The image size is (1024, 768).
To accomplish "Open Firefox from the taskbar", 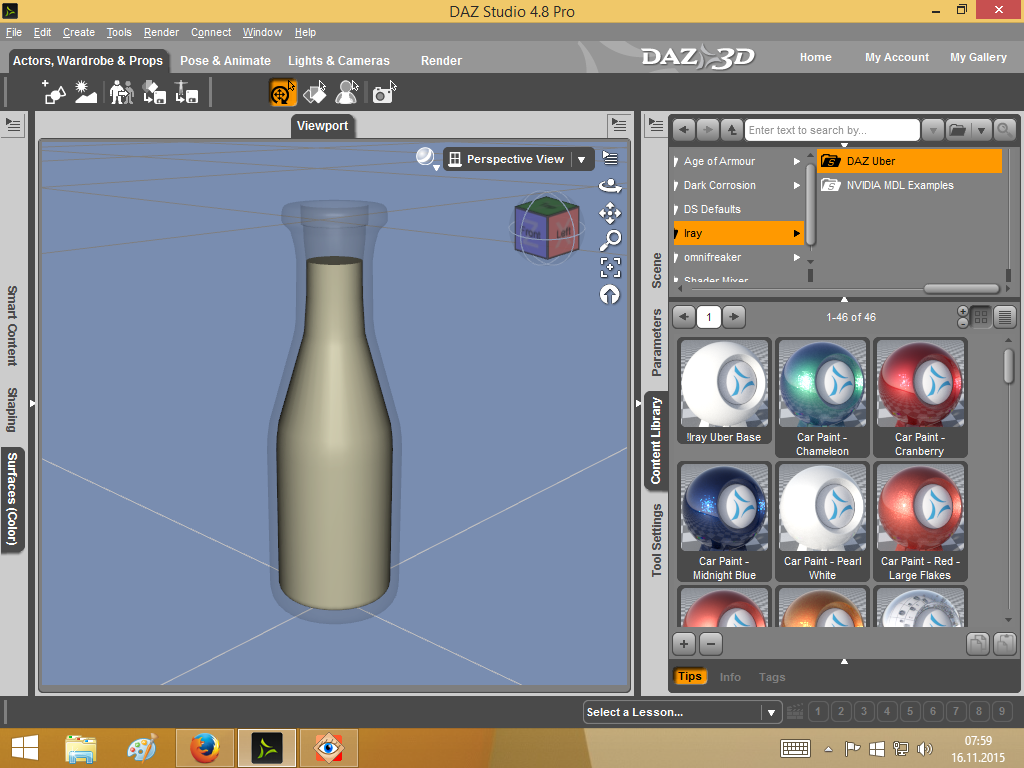I will pos(204,748).
